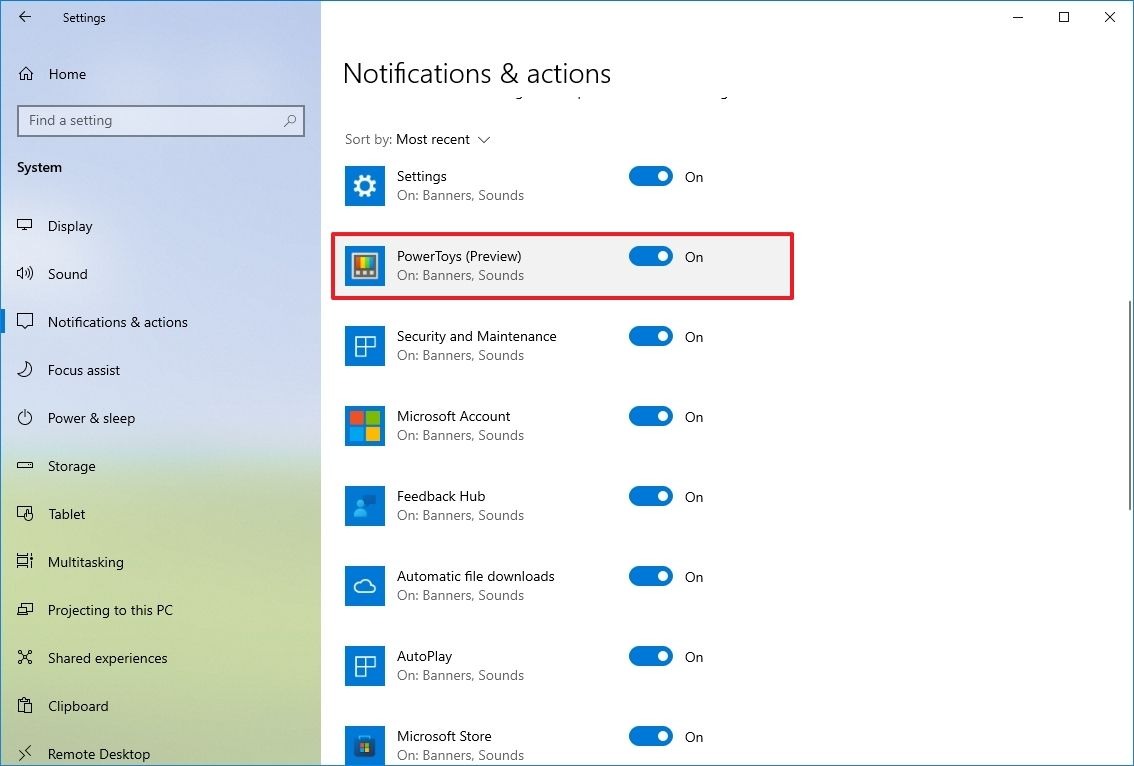The image size is (1134, 766).
Task: Click the PowerToys (Preview) app icon
Action: (364, 266)
